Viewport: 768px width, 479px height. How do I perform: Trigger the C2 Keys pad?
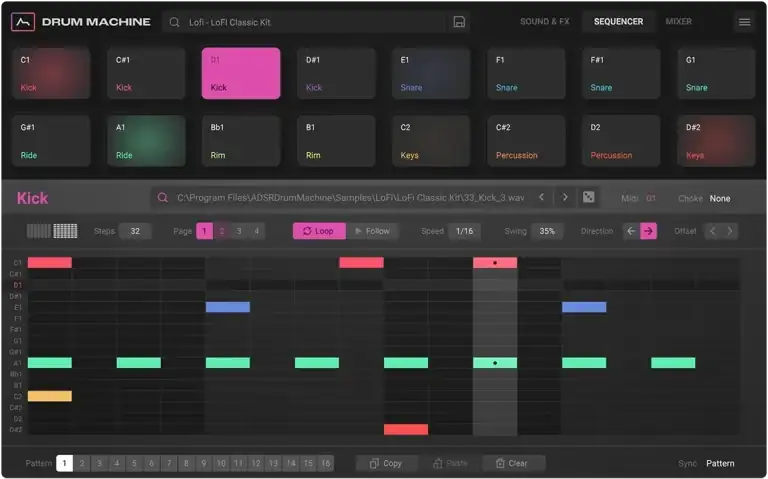431,141
